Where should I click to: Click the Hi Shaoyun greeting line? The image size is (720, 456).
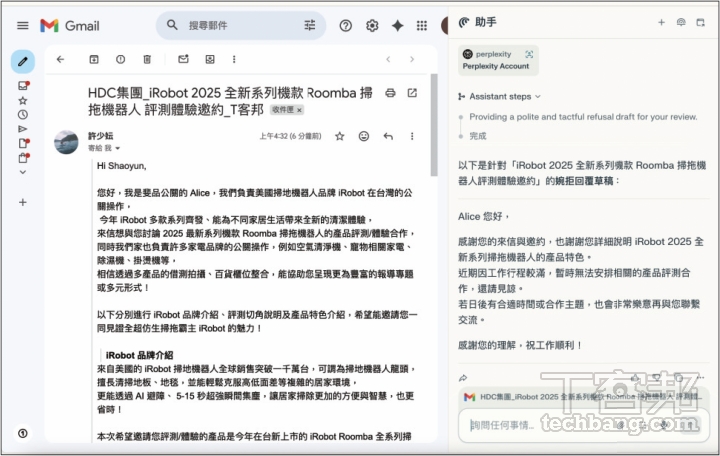click(122, 166)
